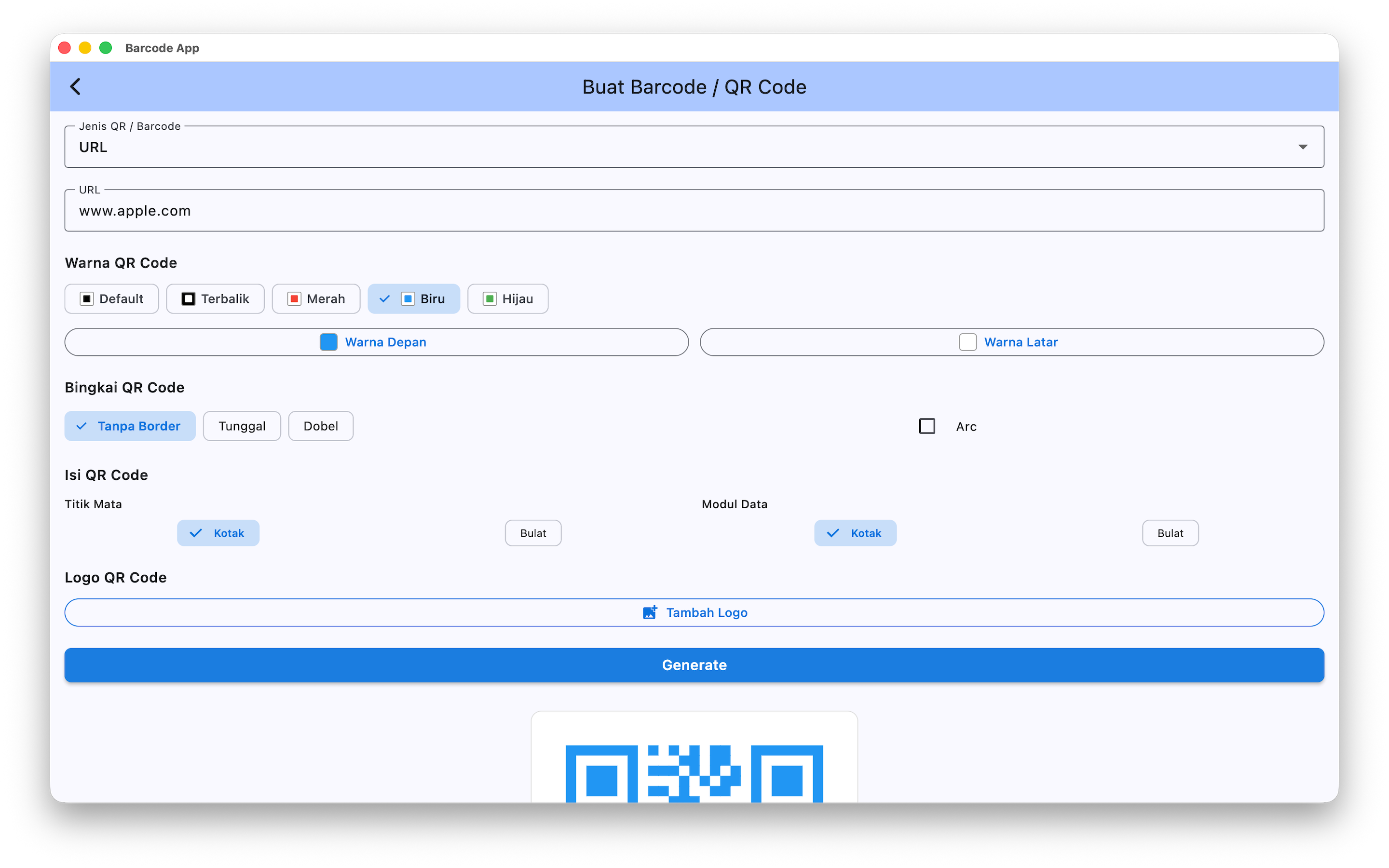Image resolution: width=1389 pixels, height=868 pixels.
Task: Open the Warna Depan color picker
Action: 377,342
